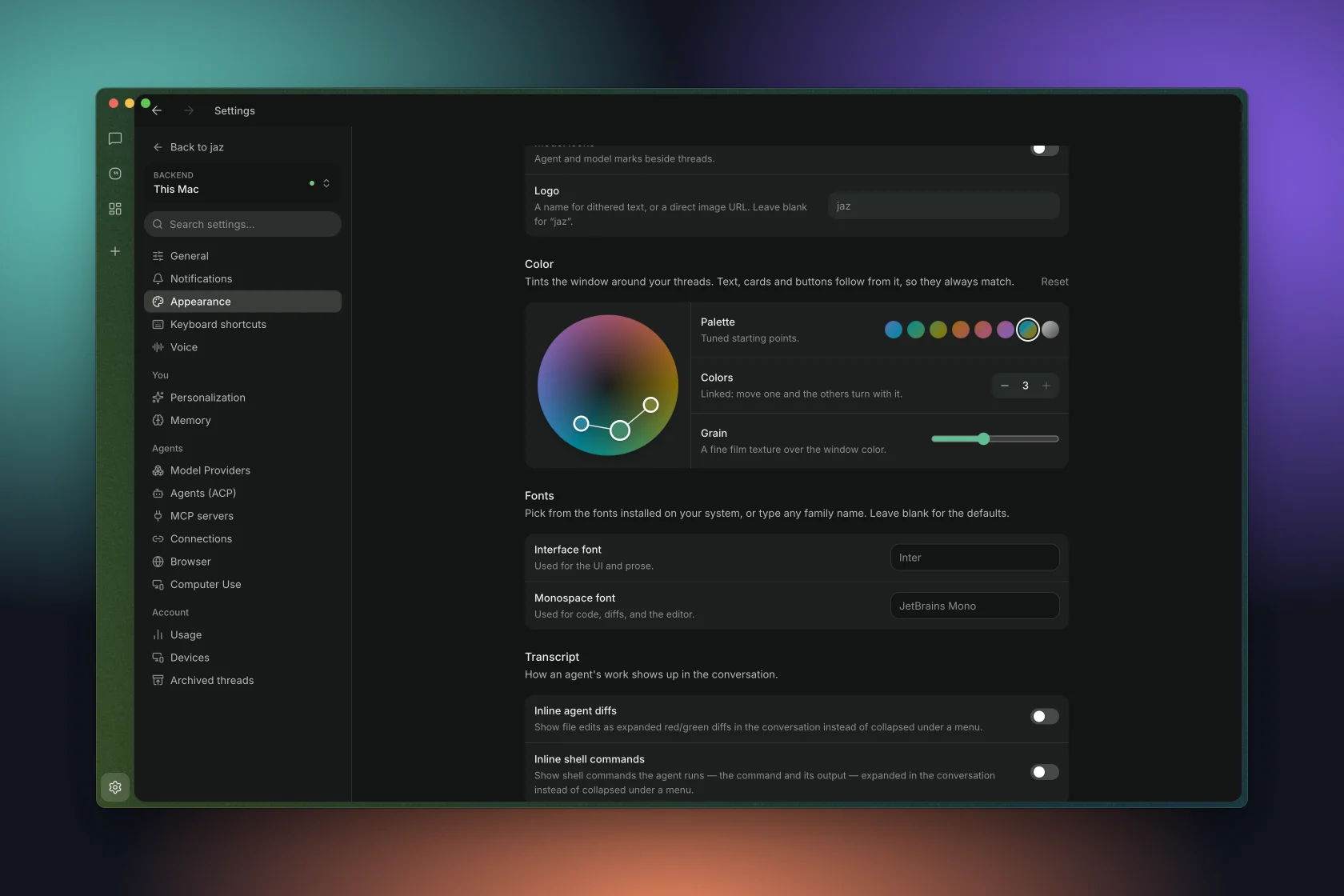Increase Colors count with plus button
This screenshot has height=896, width=1344.
tap(1046, 386)
